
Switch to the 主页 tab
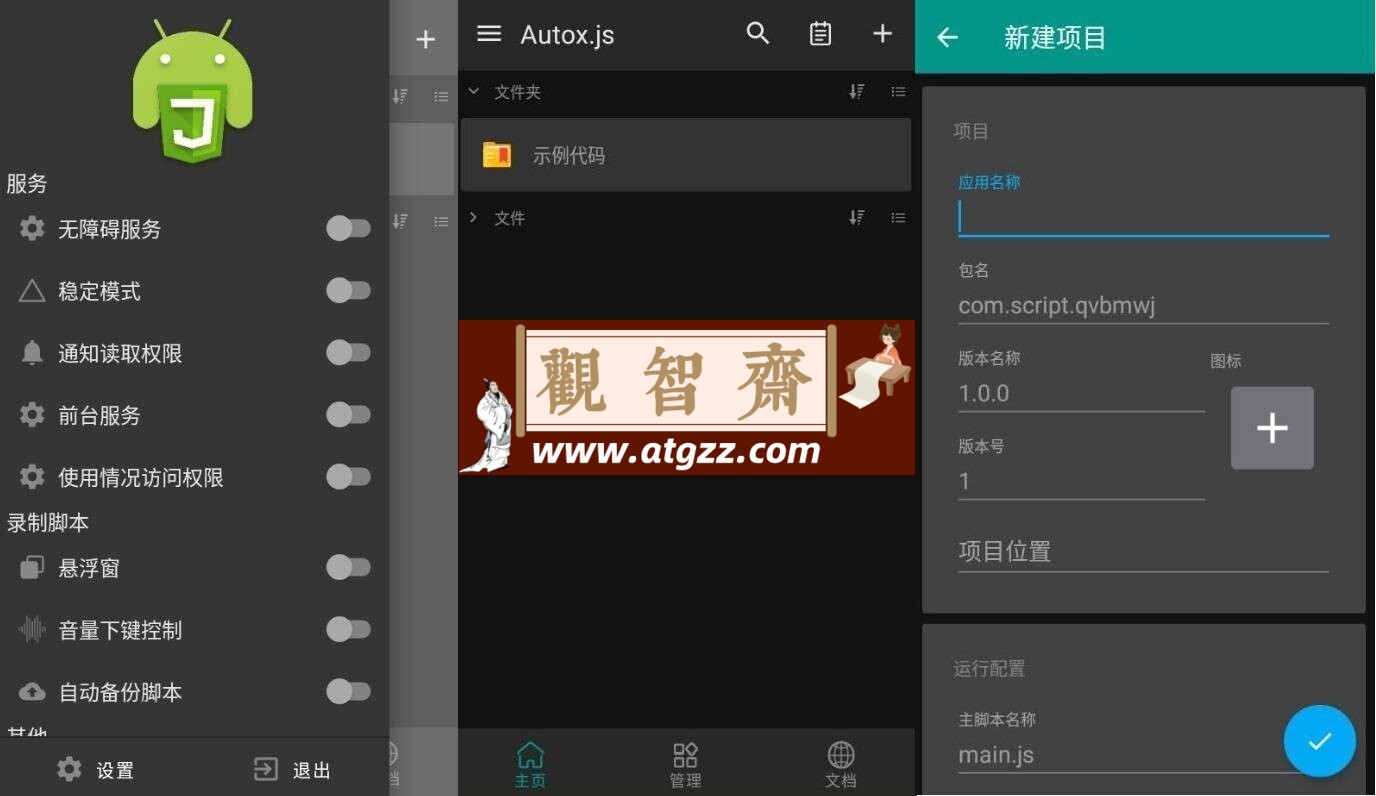[x=530, y=765]
